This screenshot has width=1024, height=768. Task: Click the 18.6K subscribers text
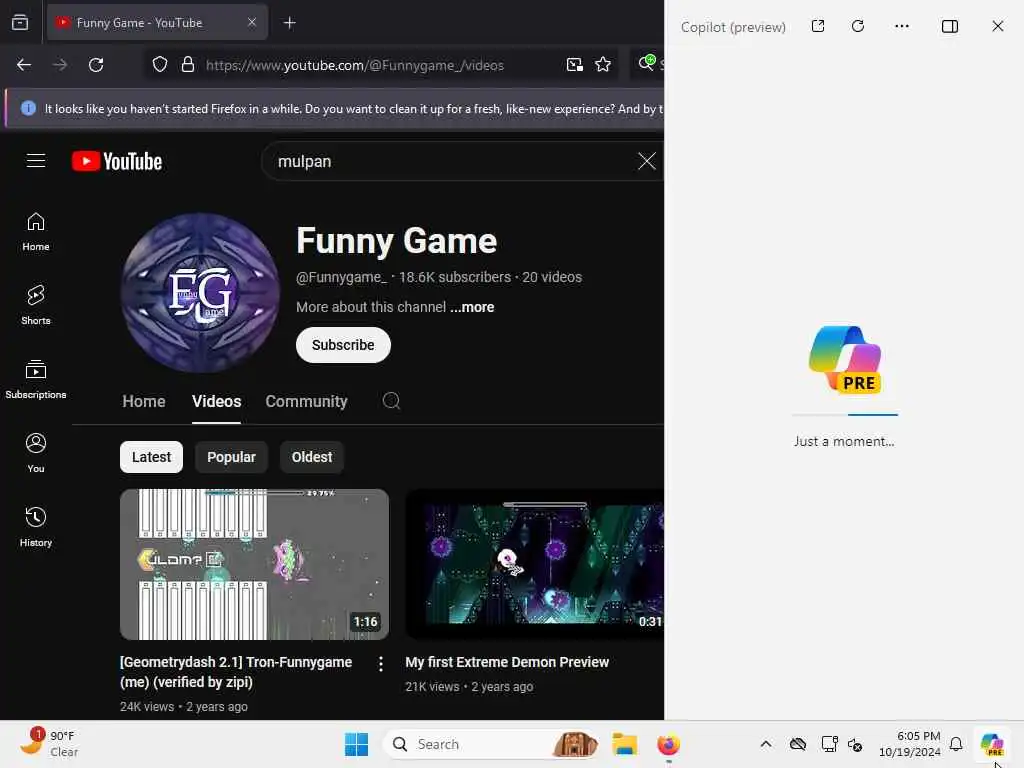point(455,278)
